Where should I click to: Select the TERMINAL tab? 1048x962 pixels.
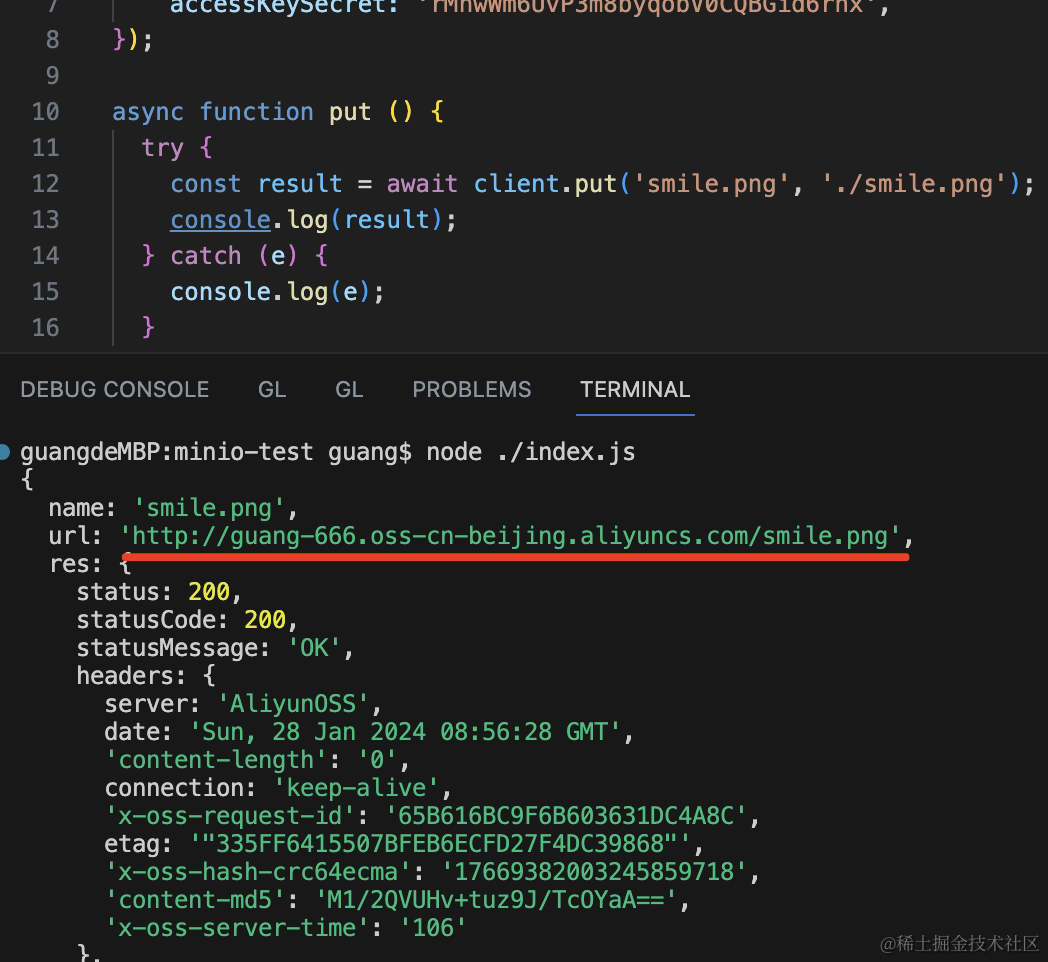[635, 389]
